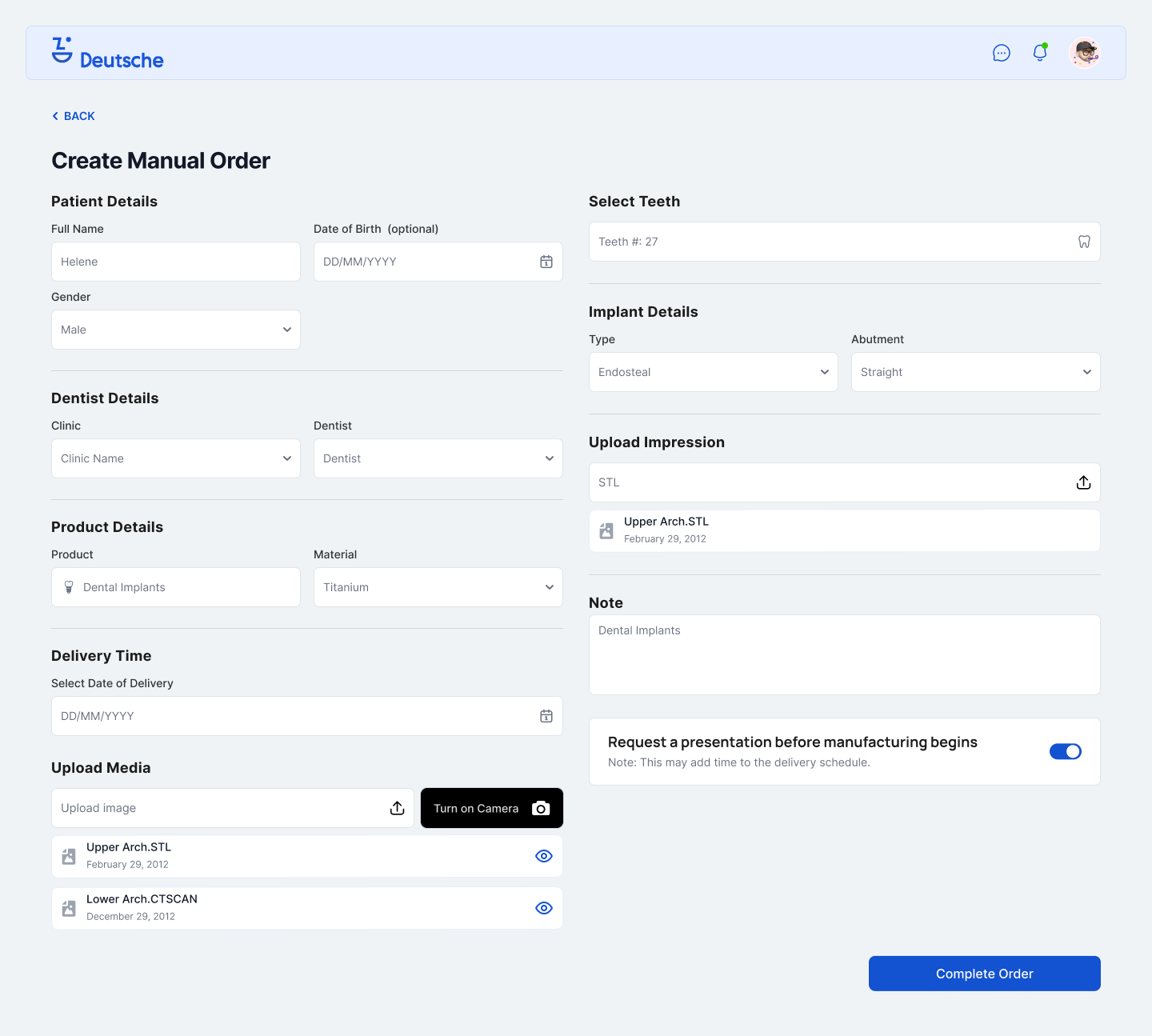Image resolution: width=1152 pixels, height=1036 pixels.
Task: Click the file icon of Upper Arch.STL media
Action: point(69,856)
